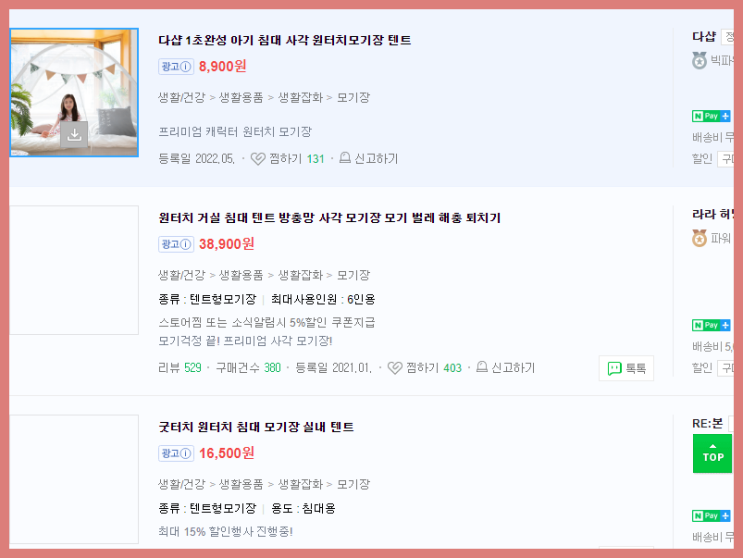Jump to top with green TOP button

[712, 454]
